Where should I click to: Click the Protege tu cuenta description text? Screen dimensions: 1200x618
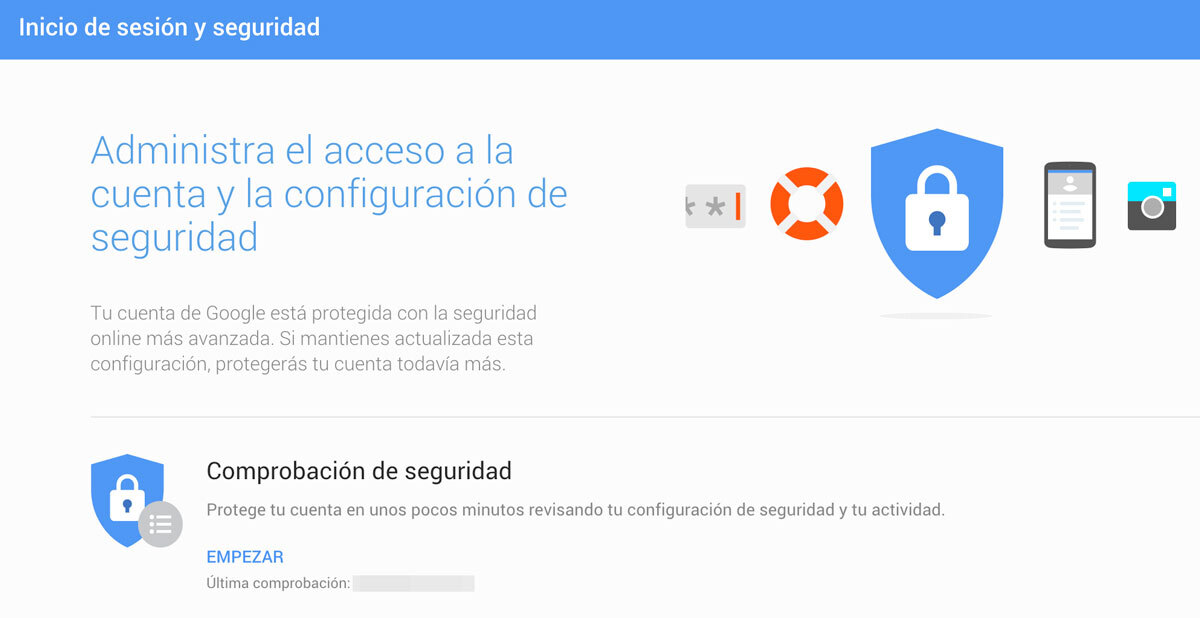575,510
